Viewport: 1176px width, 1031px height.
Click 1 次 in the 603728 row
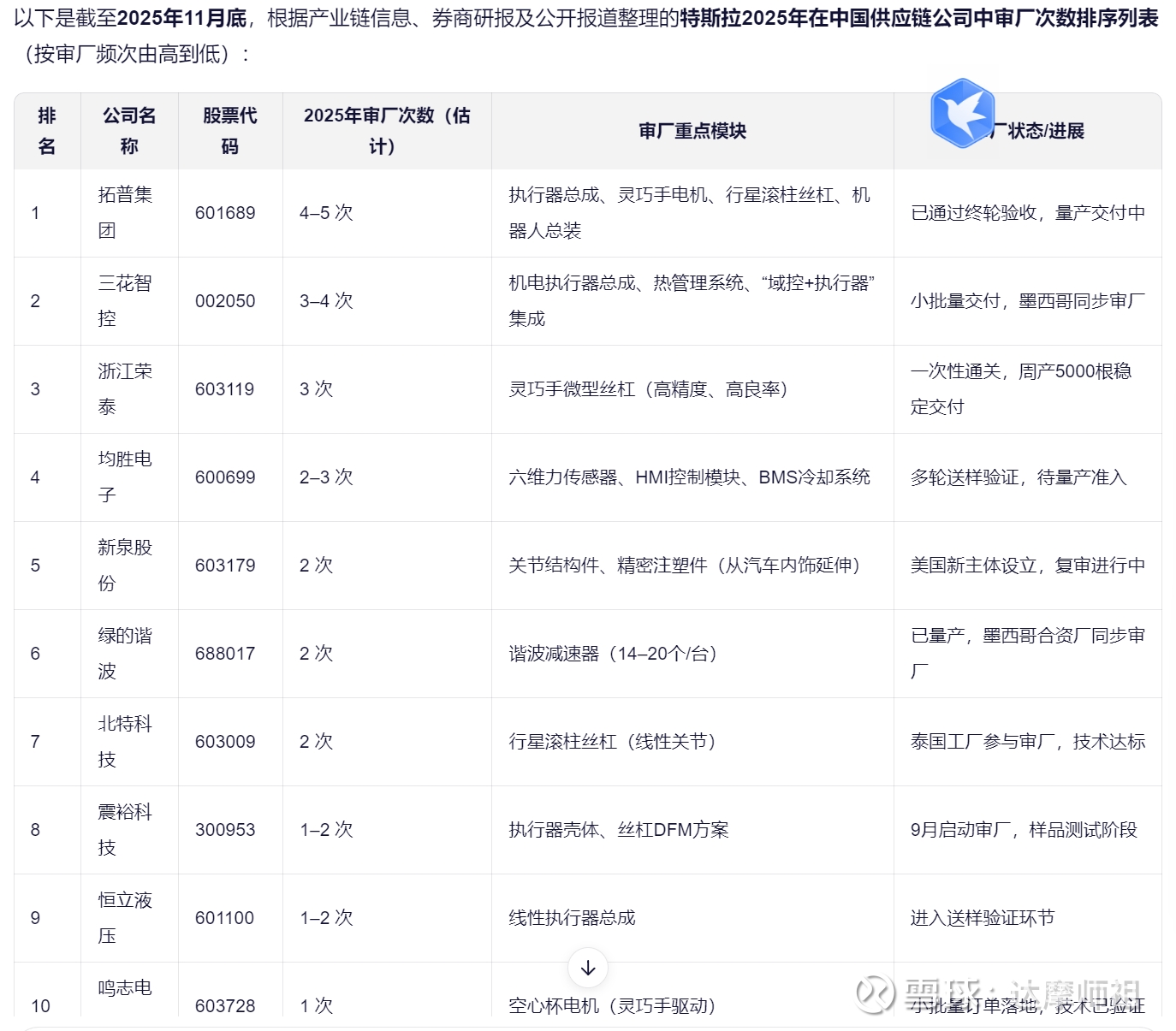coord(316,1006)
